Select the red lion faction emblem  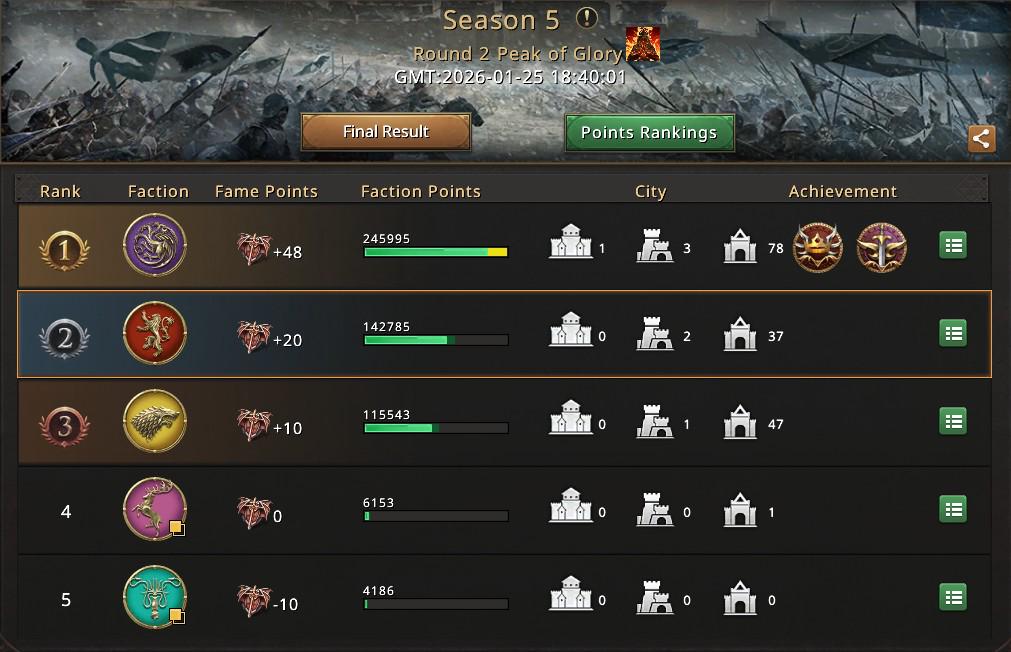point(155,333)
